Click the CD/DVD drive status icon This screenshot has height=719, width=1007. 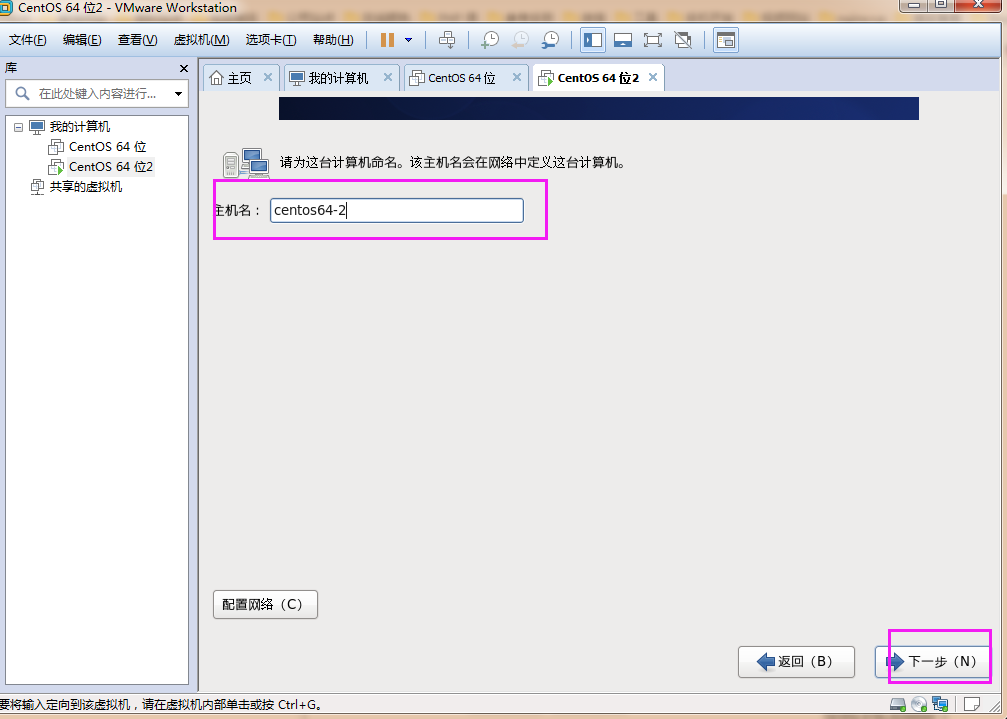click(x=919, y=705)
